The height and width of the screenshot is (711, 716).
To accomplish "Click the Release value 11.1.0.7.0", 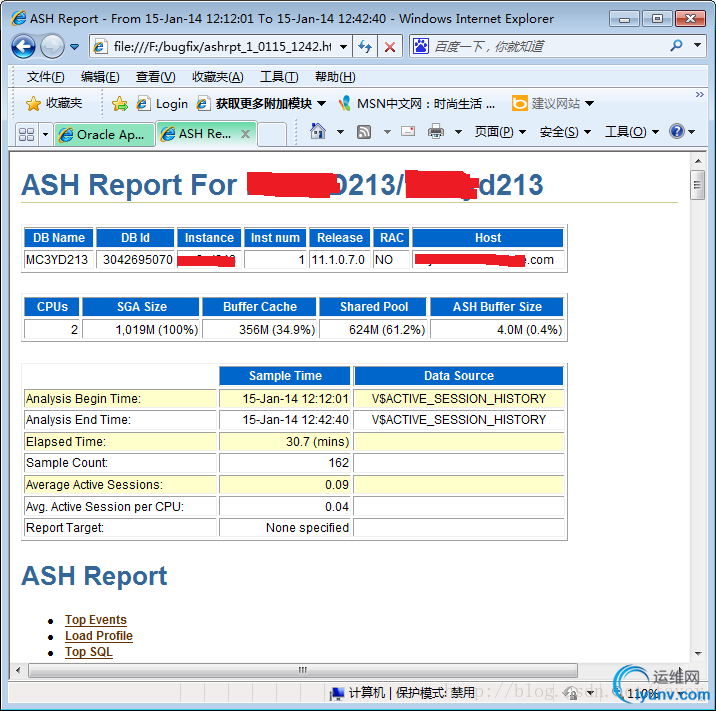I will click(338, 259).
